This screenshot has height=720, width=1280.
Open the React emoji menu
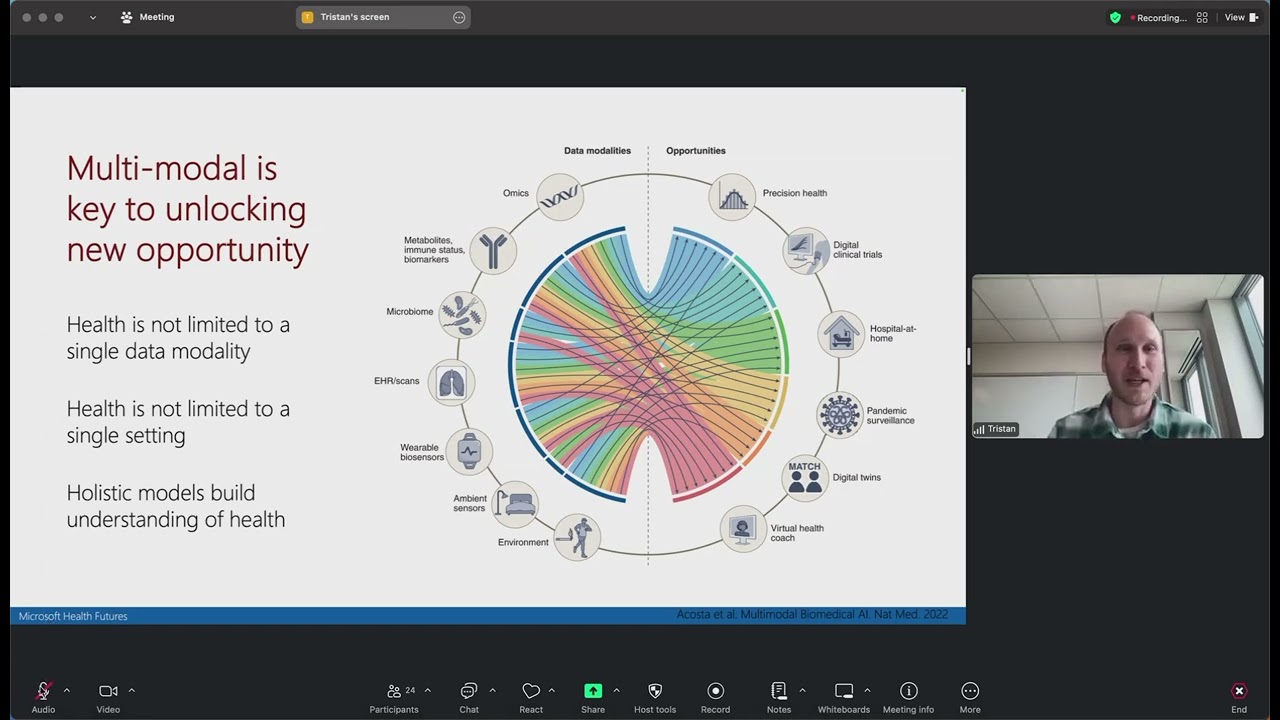coord(531,698)
